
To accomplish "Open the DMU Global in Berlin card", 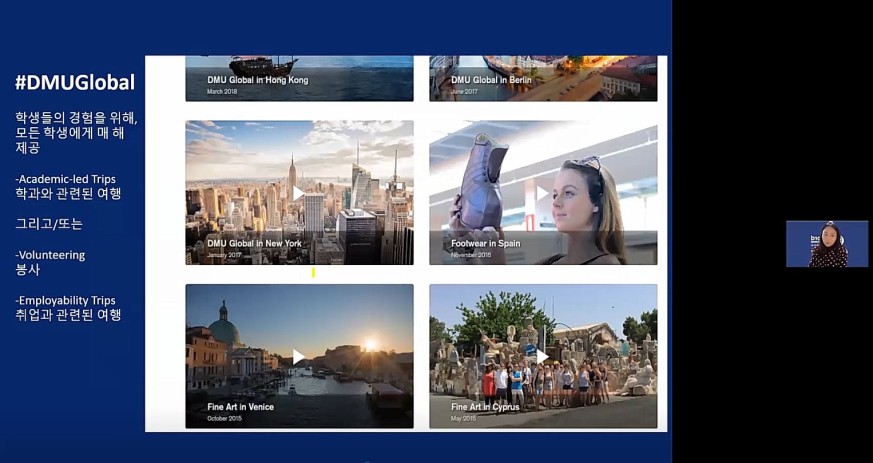I will (x=543, y=78).
